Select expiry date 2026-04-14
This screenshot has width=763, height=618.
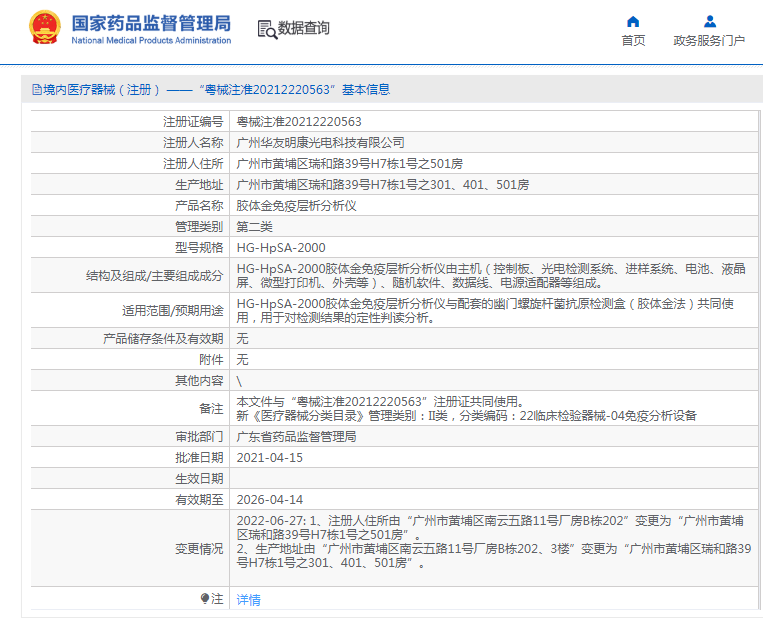(270, 500)
